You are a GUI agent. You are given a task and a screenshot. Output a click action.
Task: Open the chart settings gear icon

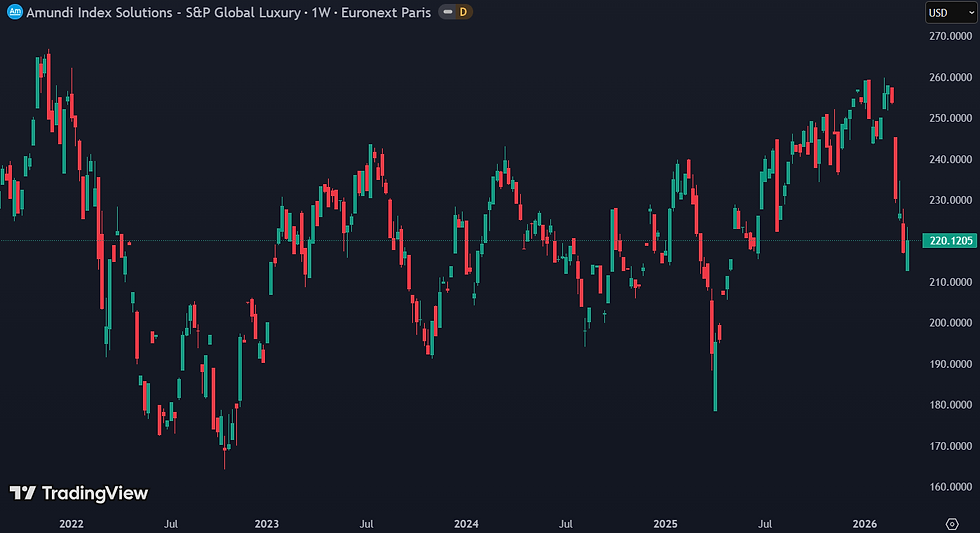(952, 524)
